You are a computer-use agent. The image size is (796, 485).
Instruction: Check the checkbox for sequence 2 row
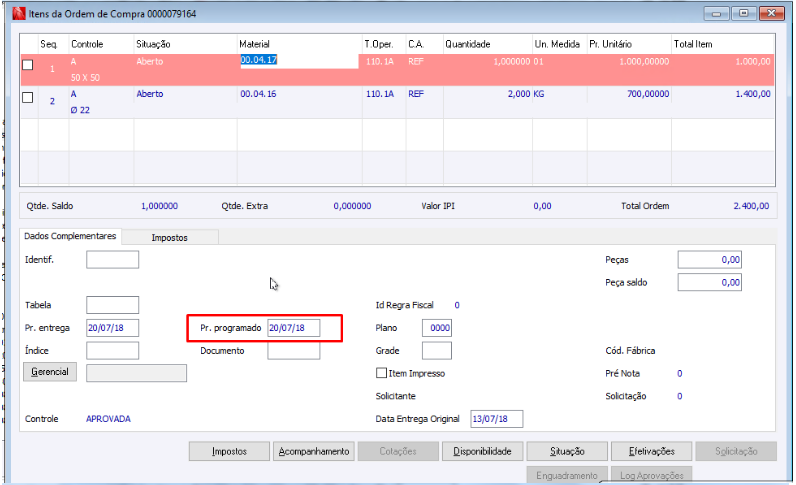point(28,98)
